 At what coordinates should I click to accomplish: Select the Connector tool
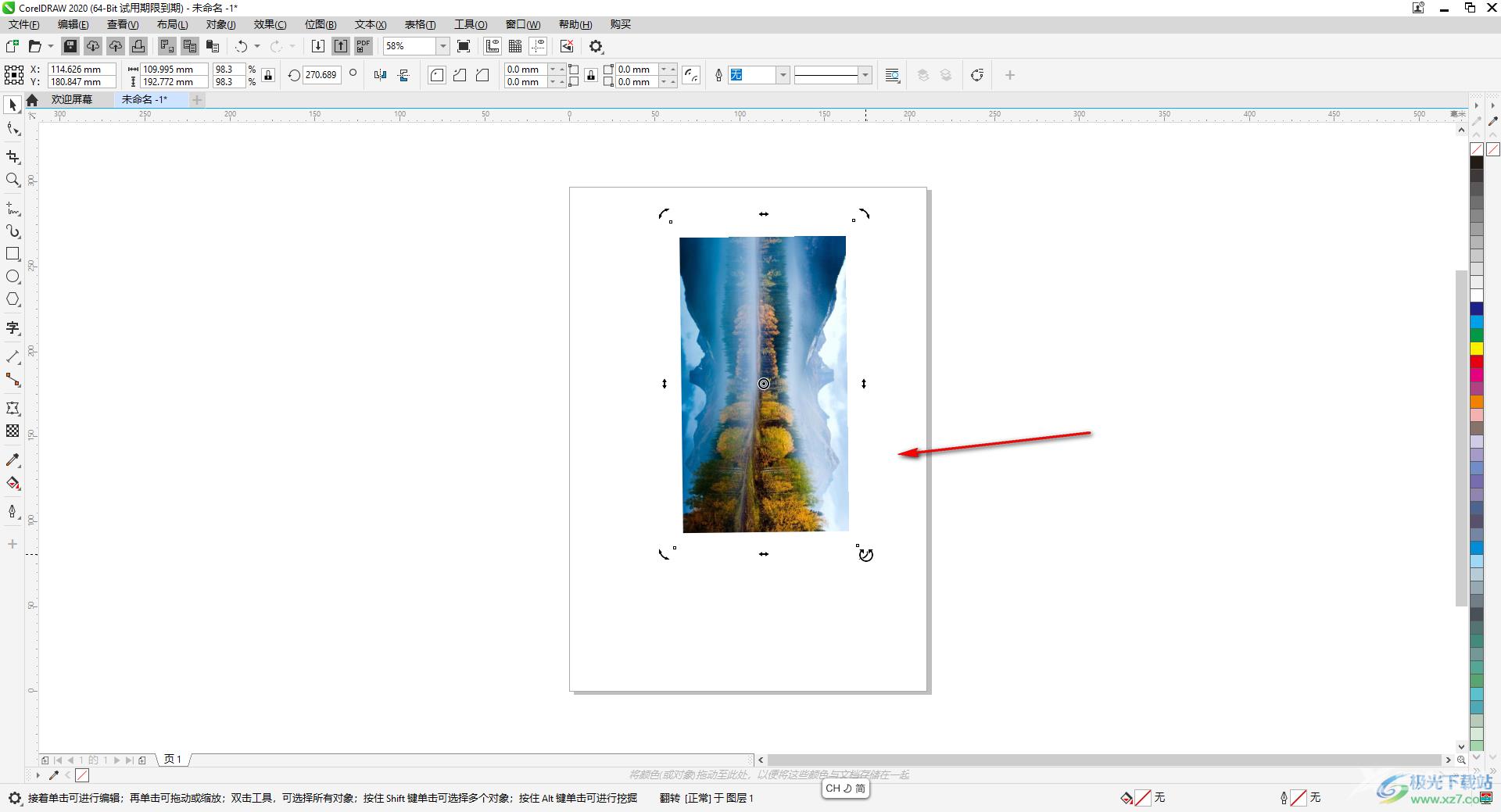click(x=13, y=380)
